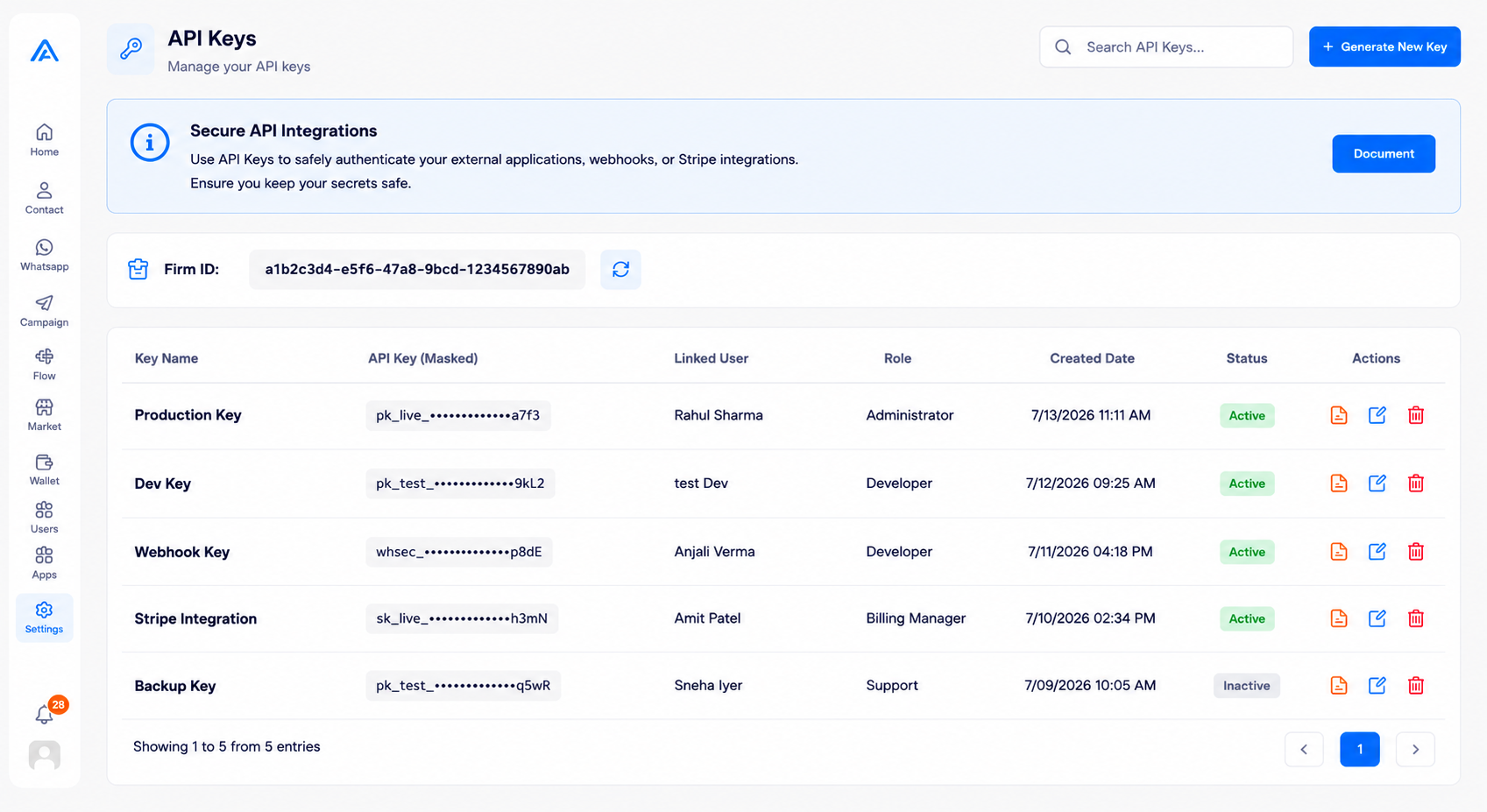Click the Key Name column header
Image resolution: width=1487 pixels, height=812 pixels.
pos(166,358)
